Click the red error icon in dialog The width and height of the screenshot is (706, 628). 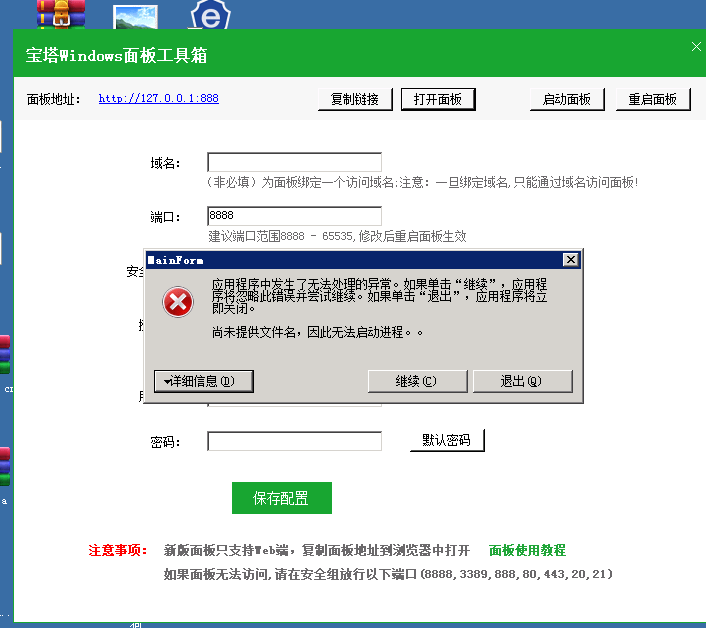pyautogui.click(x=178, y=302)
